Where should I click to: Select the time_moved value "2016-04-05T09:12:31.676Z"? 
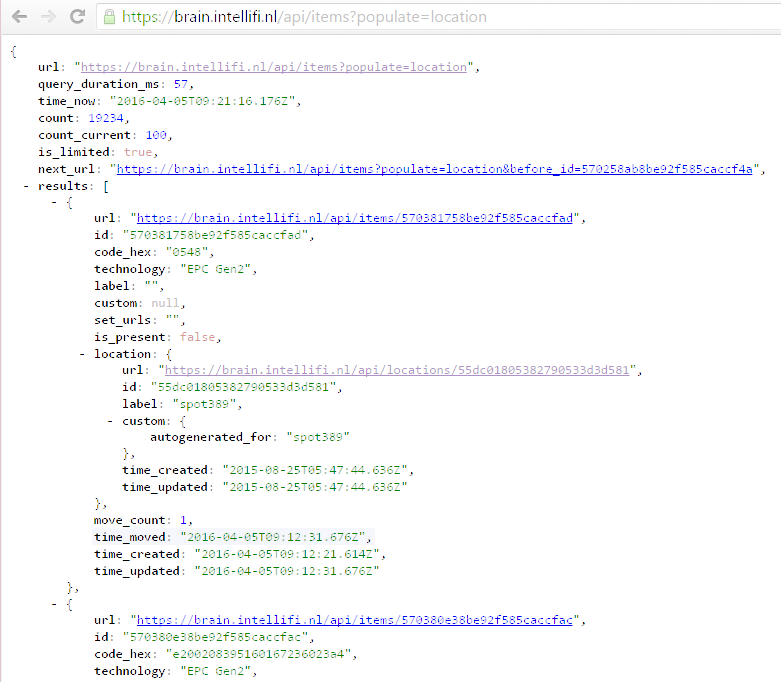click(x=273, y=537)
